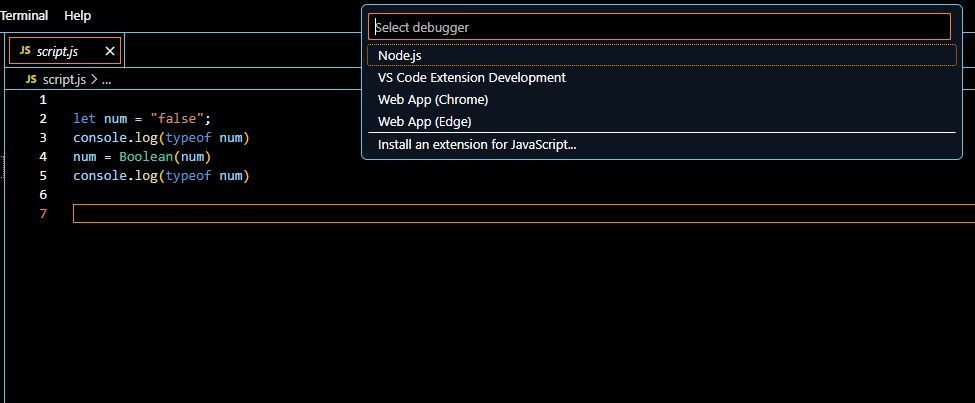Choose VS Code Extension Development debugger

pyautogui.click(x=662, y=78)
